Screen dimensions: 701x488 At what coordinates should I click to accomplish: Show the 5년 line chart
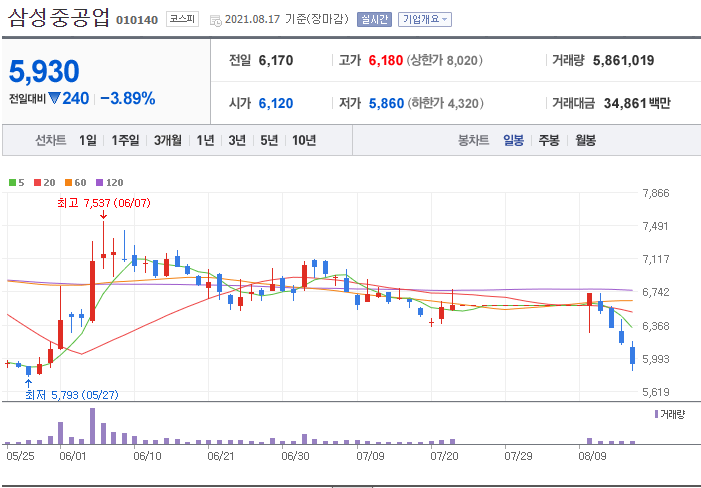tap(269, 140)
